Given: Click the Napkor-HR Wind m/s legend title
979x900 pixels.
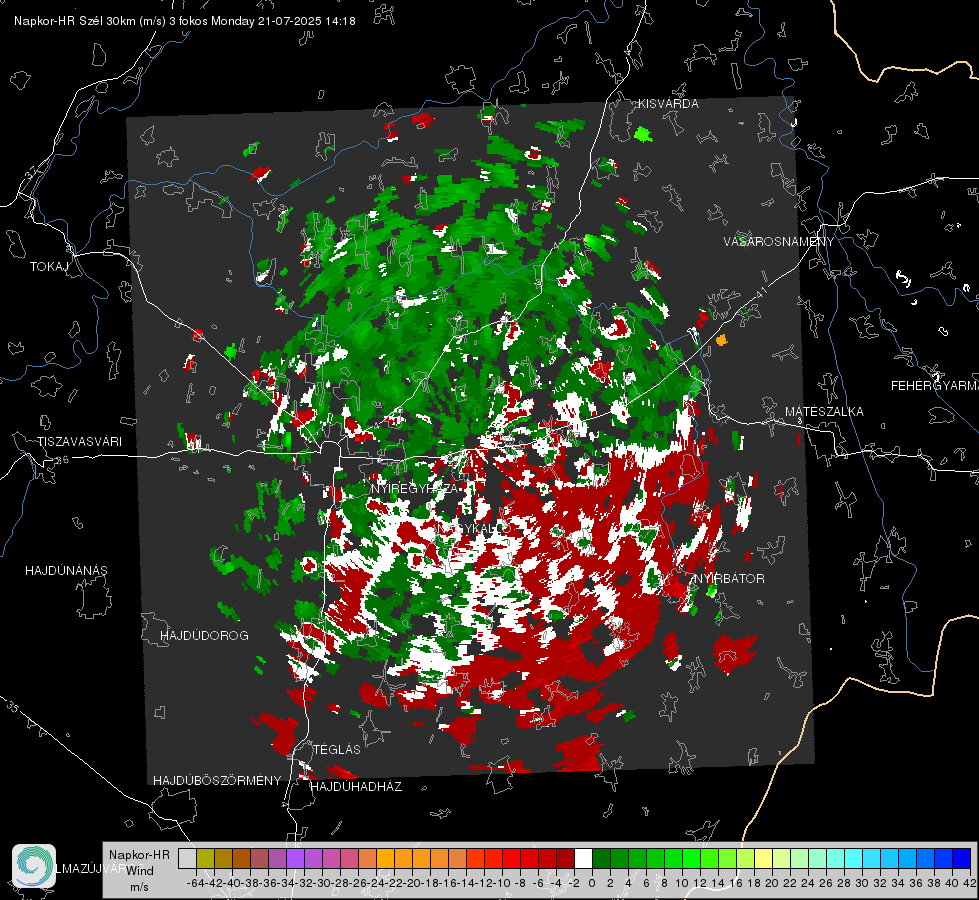Looking at the screenshot, I should click(139, 871).
